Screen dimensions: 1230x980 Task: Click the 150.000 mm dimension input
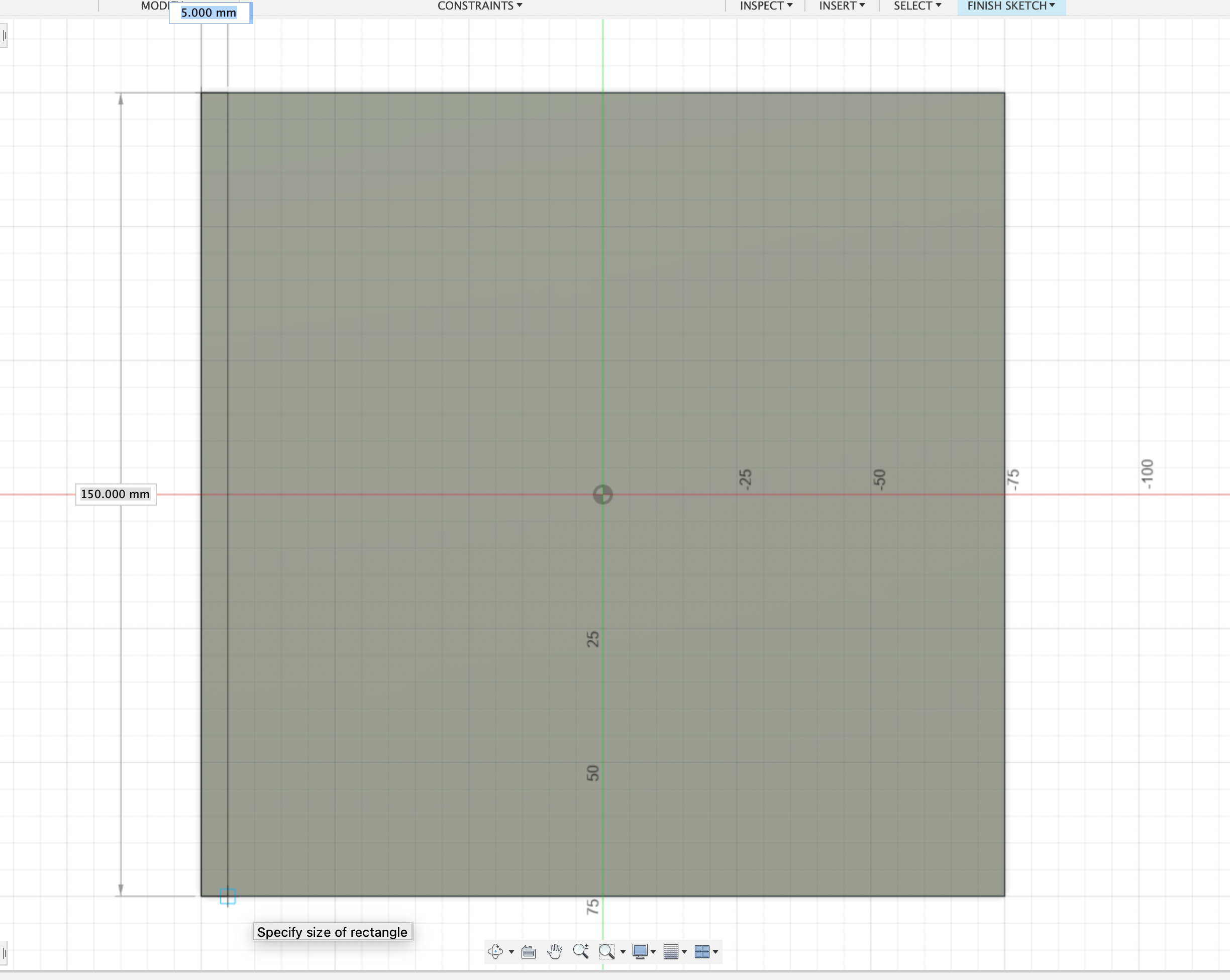click(x=116, y=495)
